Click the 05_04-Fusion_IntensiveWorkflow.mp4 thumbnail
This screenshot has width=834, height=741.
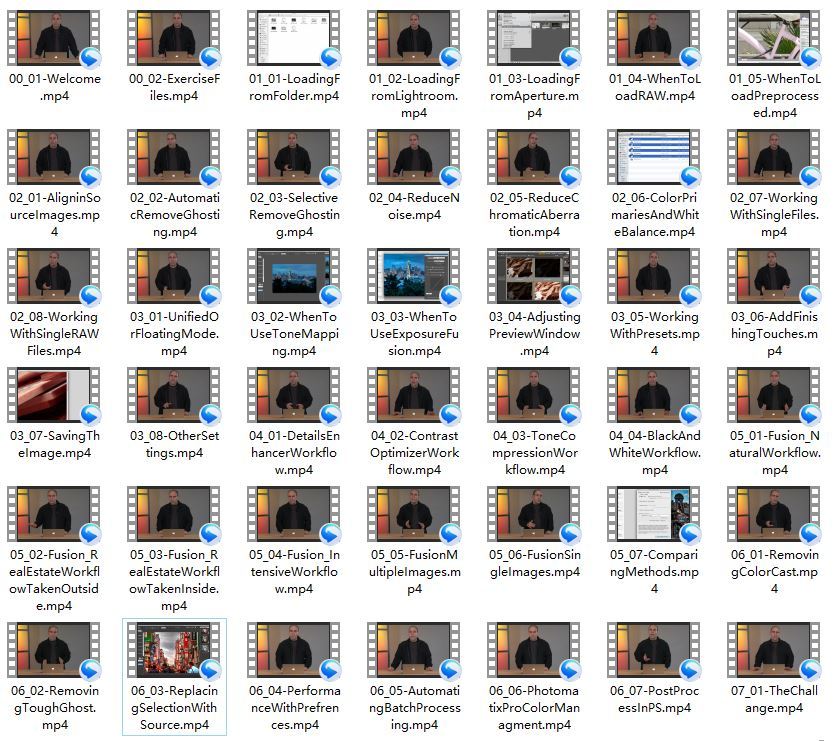pos(294,515)
